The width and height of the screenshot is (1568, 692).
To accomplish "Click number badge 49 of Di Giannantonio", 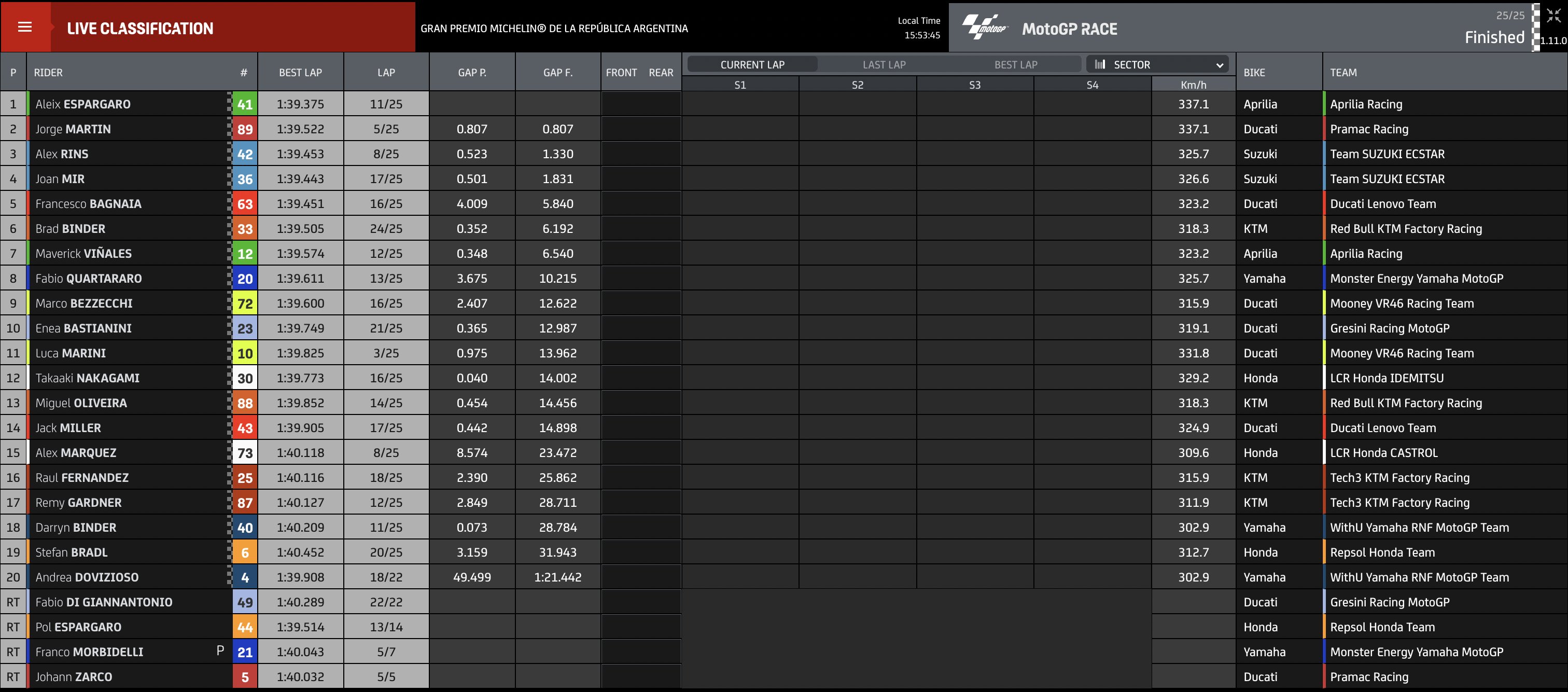I will click(245, 602).
